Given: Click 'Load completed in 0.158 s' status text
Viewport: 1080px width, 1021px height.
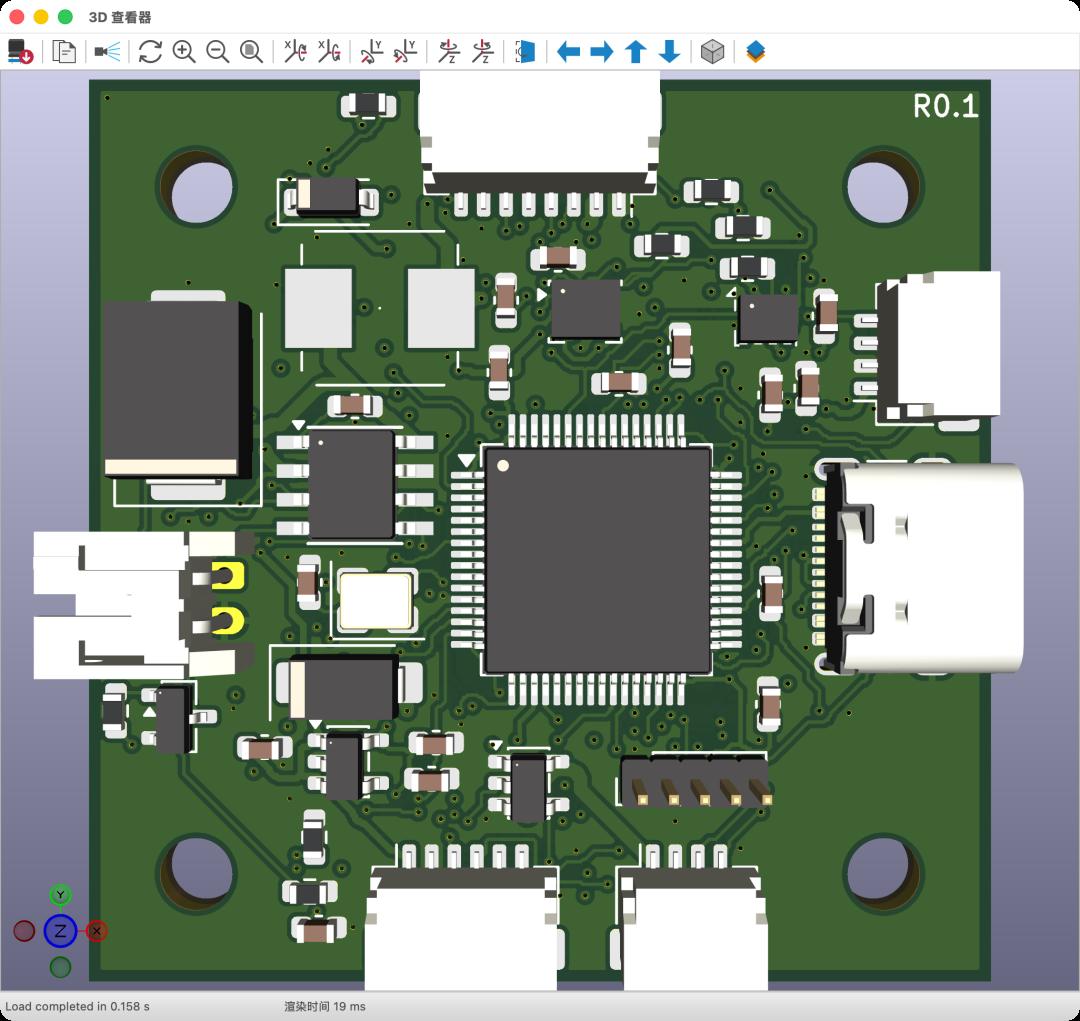Looking at the screenshot, I should point(77,1007).
